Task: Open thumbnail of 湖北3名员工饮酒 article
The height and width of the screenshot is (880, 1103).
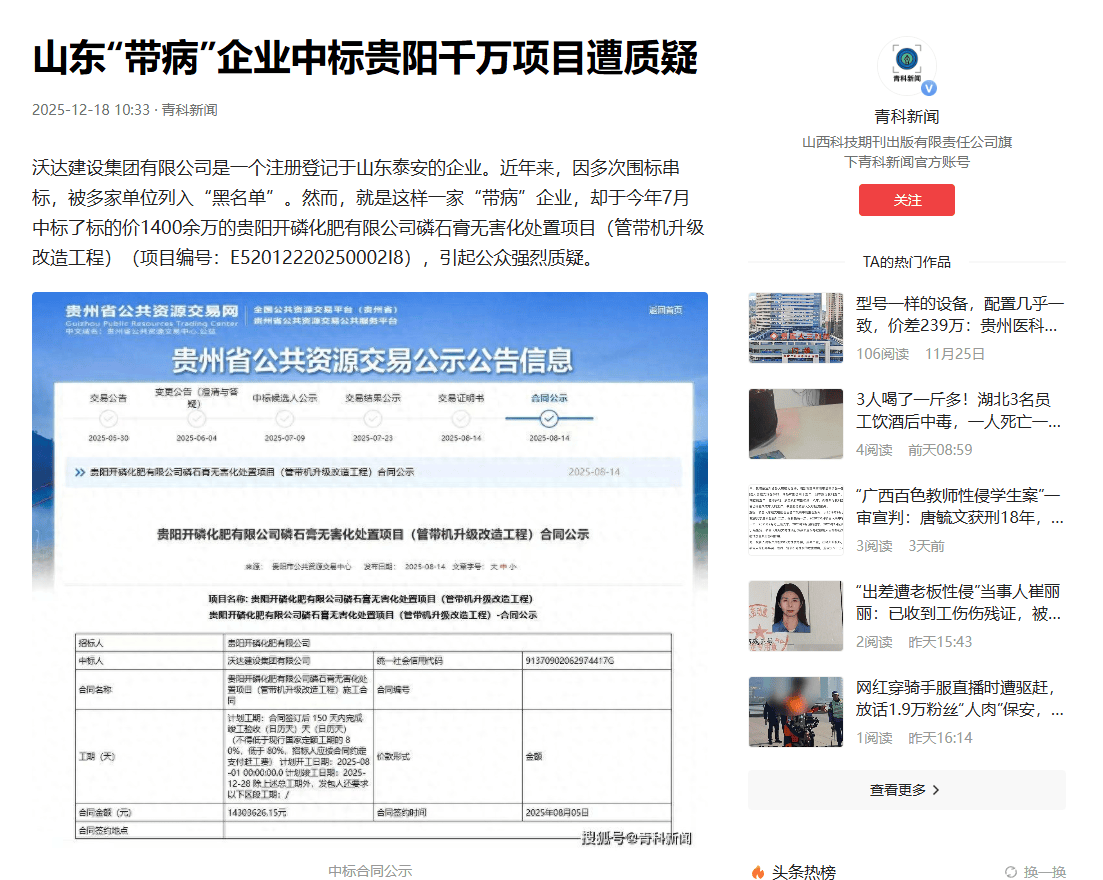Action: click(x=796, y=424)
